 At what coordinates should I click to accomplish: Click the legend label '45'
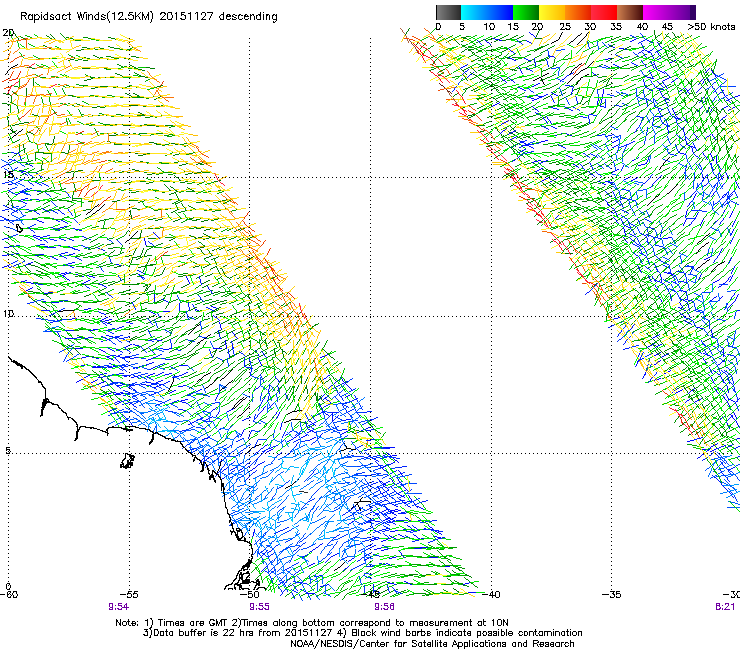coord(667,26)
